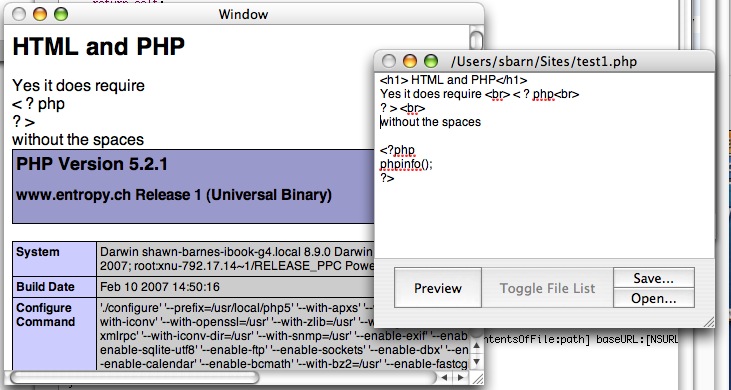
Task: Click the 'phpinfo();' line in editor
Action: click(406, 164)
